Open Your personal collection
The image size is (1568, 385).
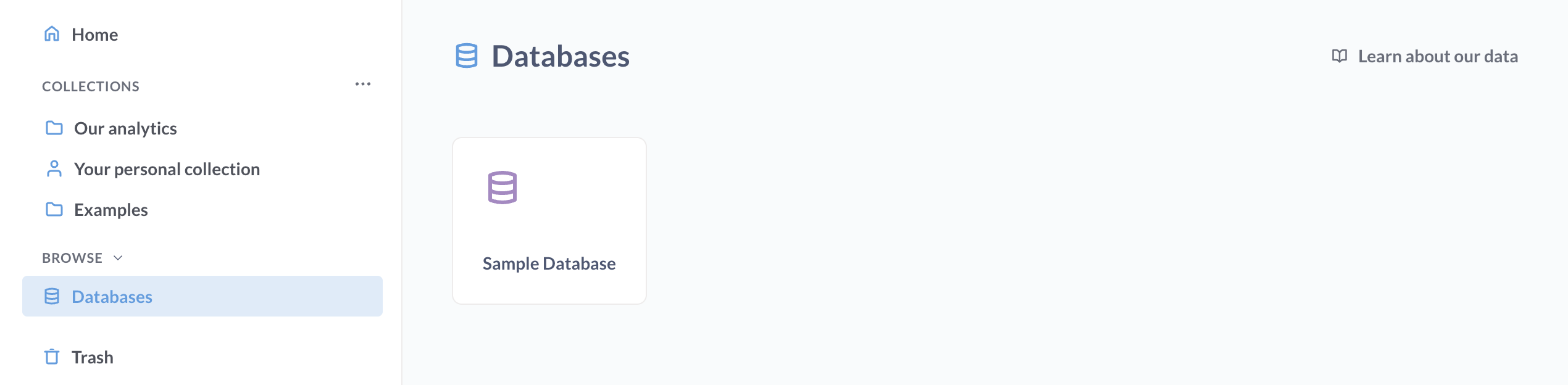tap(166, 168)
